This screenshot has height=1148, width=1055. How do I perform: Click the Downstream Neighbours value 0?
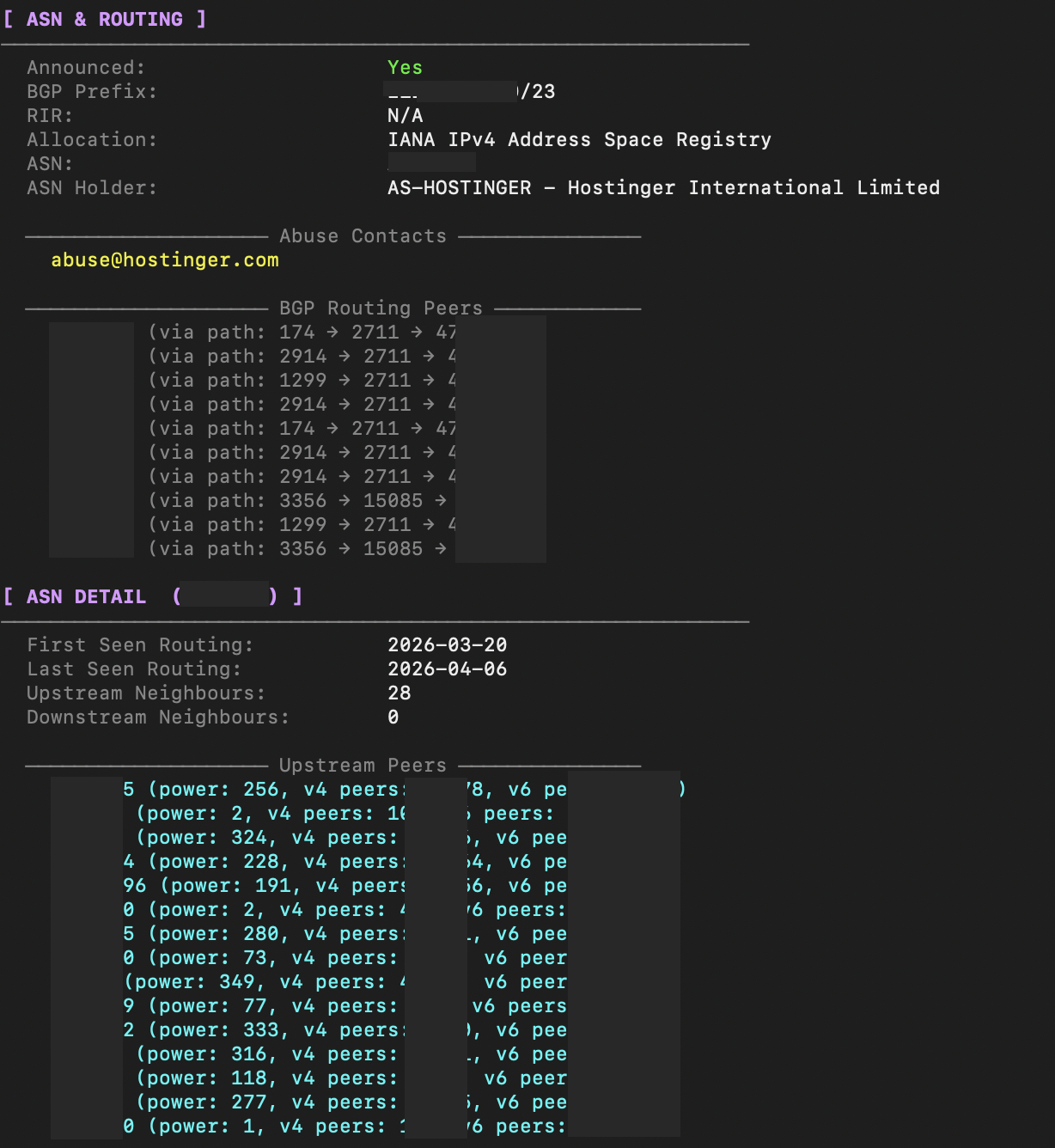[x=393, y=717]
